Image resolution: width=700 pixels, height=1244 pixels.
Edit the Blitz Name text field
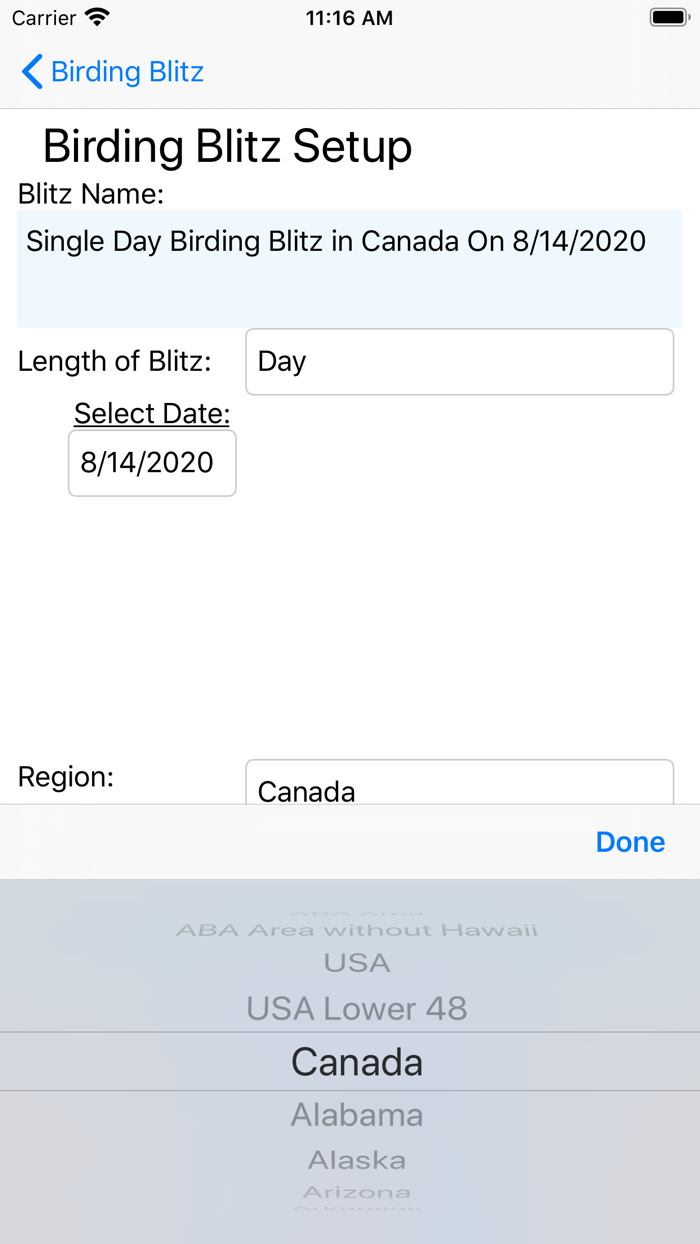[350, 268]
